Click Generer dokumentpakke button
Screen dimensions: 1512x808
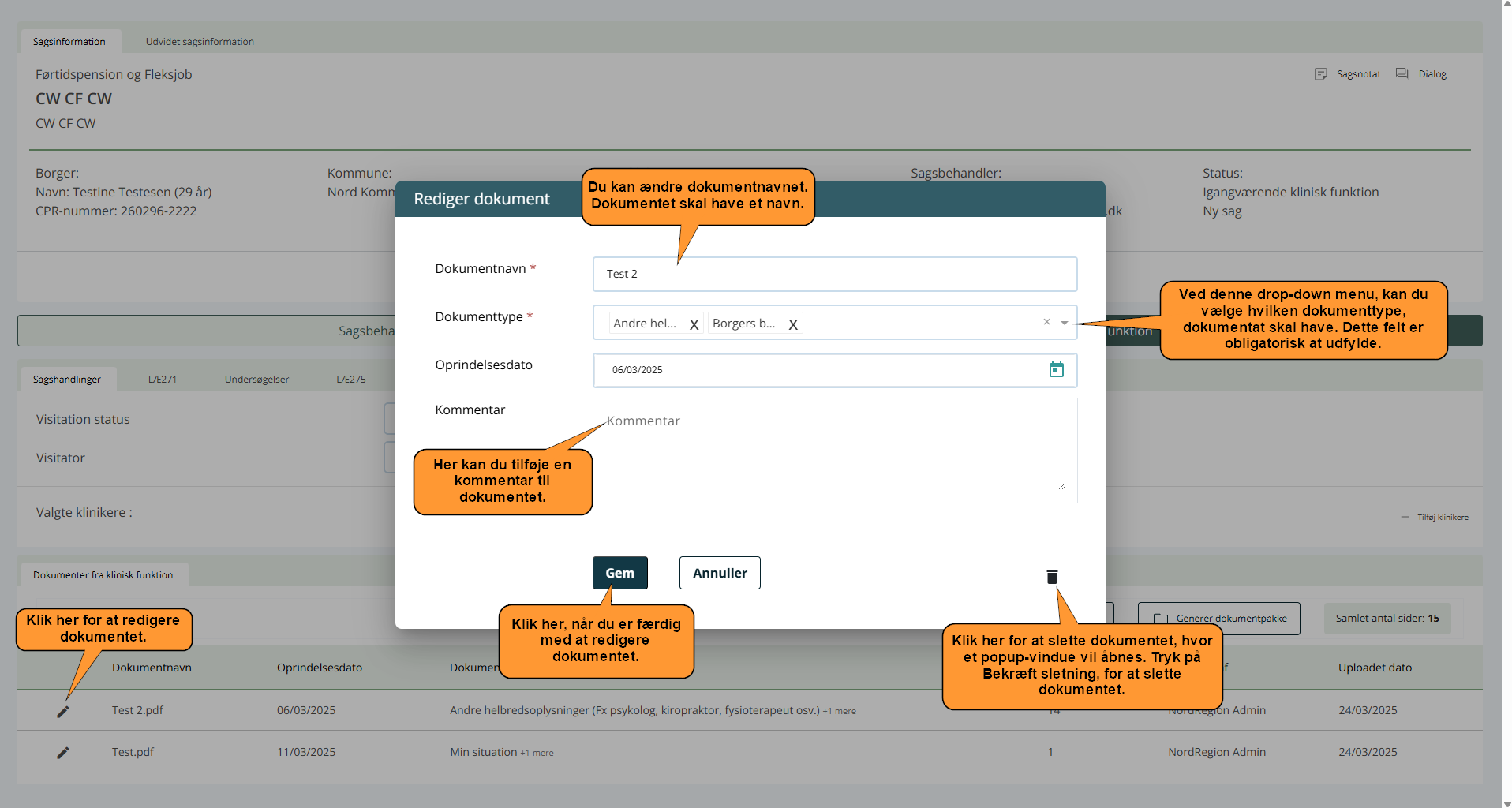point(1219,619)
